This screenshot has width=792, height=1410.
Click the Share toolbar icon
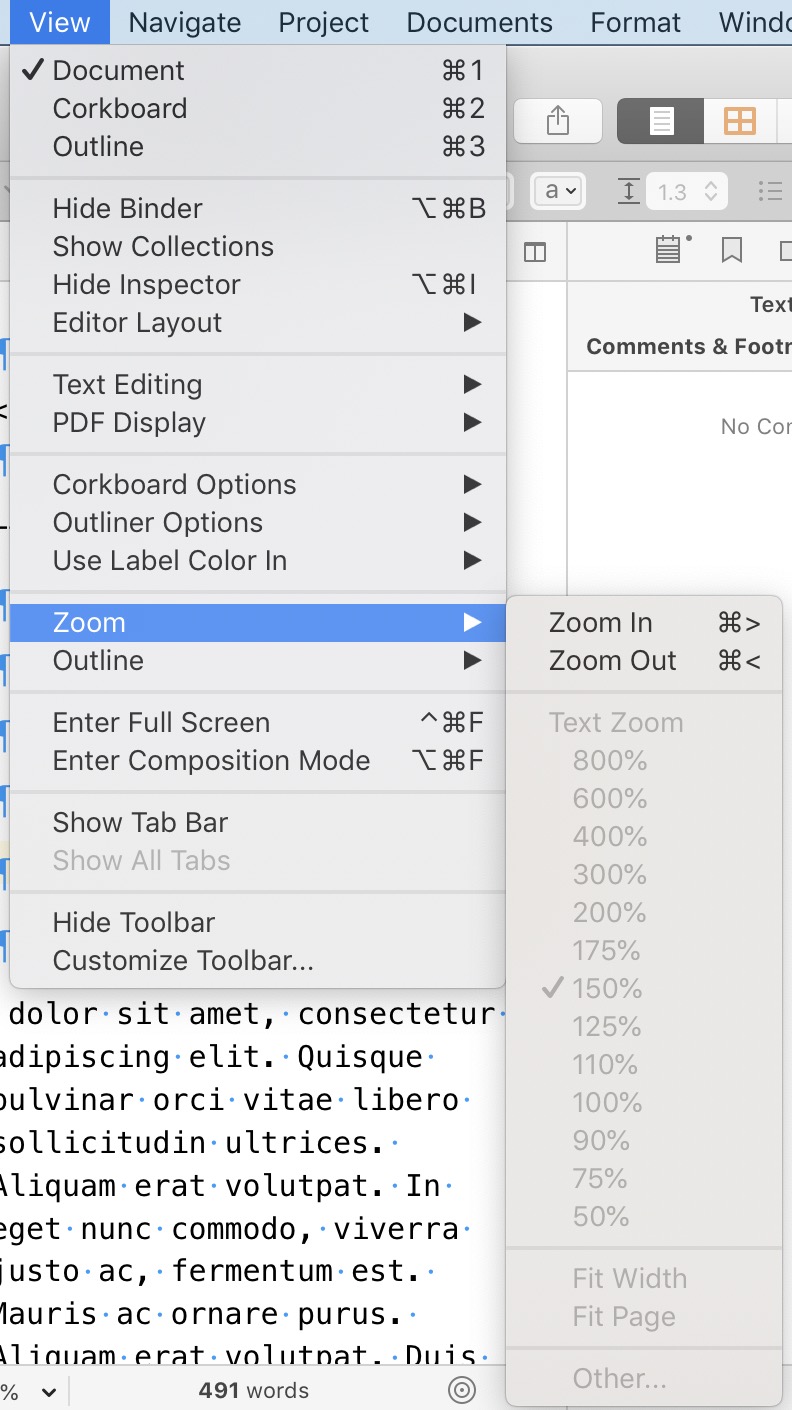click(x=558, y=122)
